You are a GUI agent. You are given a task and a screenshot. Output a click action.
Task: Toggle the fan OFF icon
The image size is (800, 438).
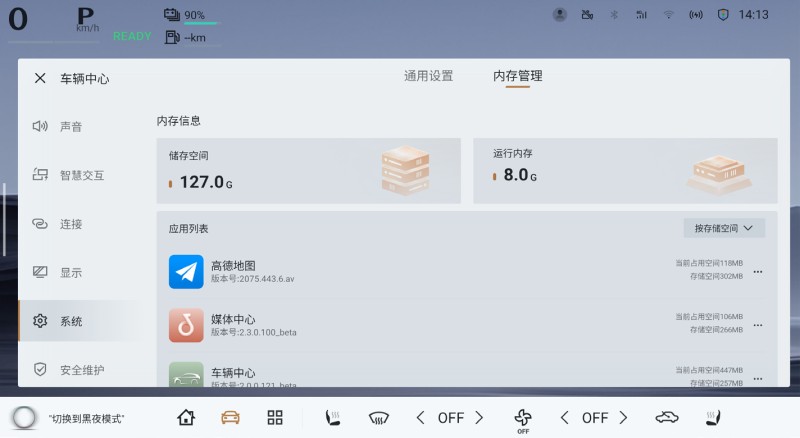click(x=523, y=421)
